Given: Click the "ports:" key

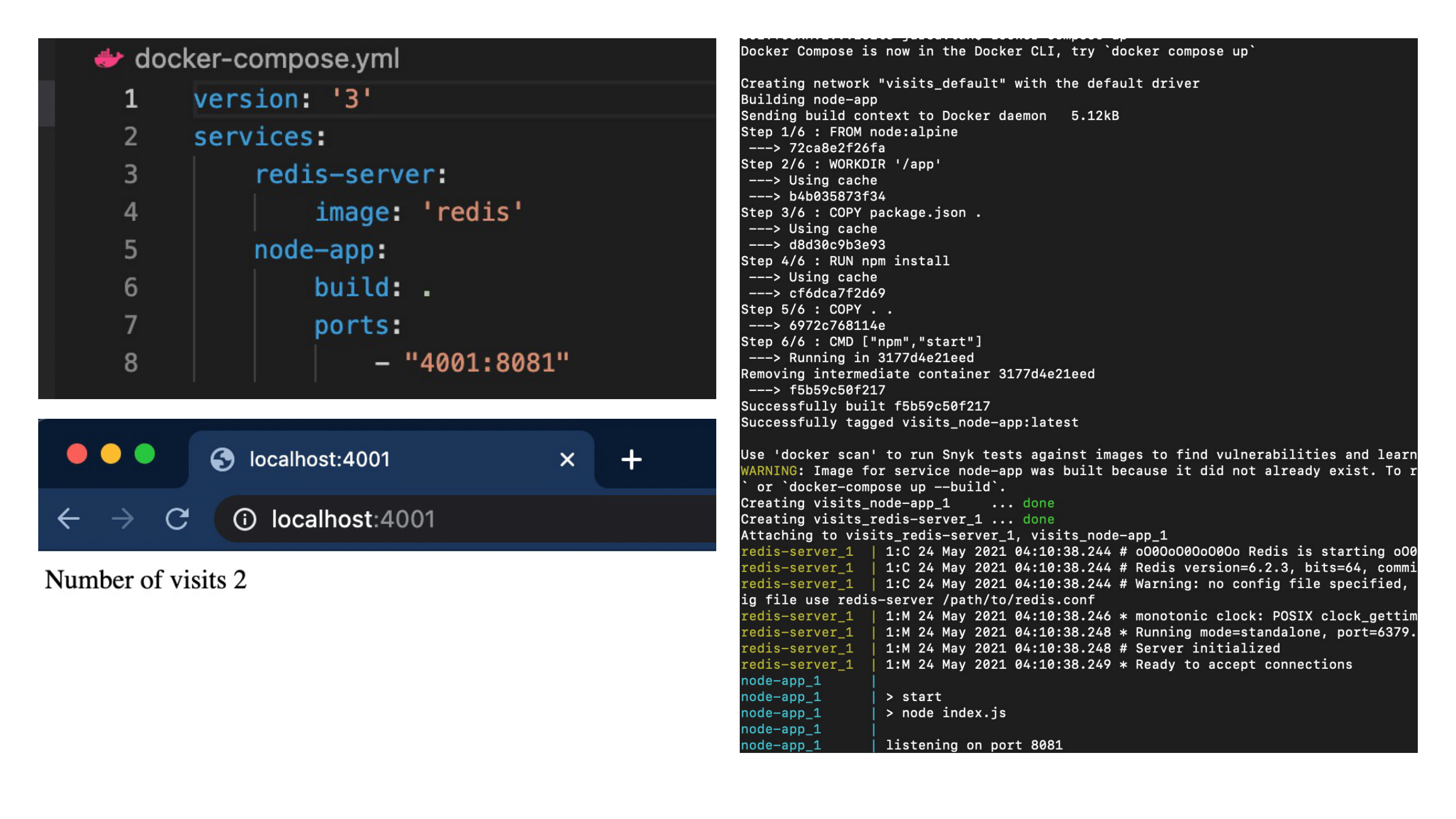Looking at the screenshot, I should click(x=357, y=325).
